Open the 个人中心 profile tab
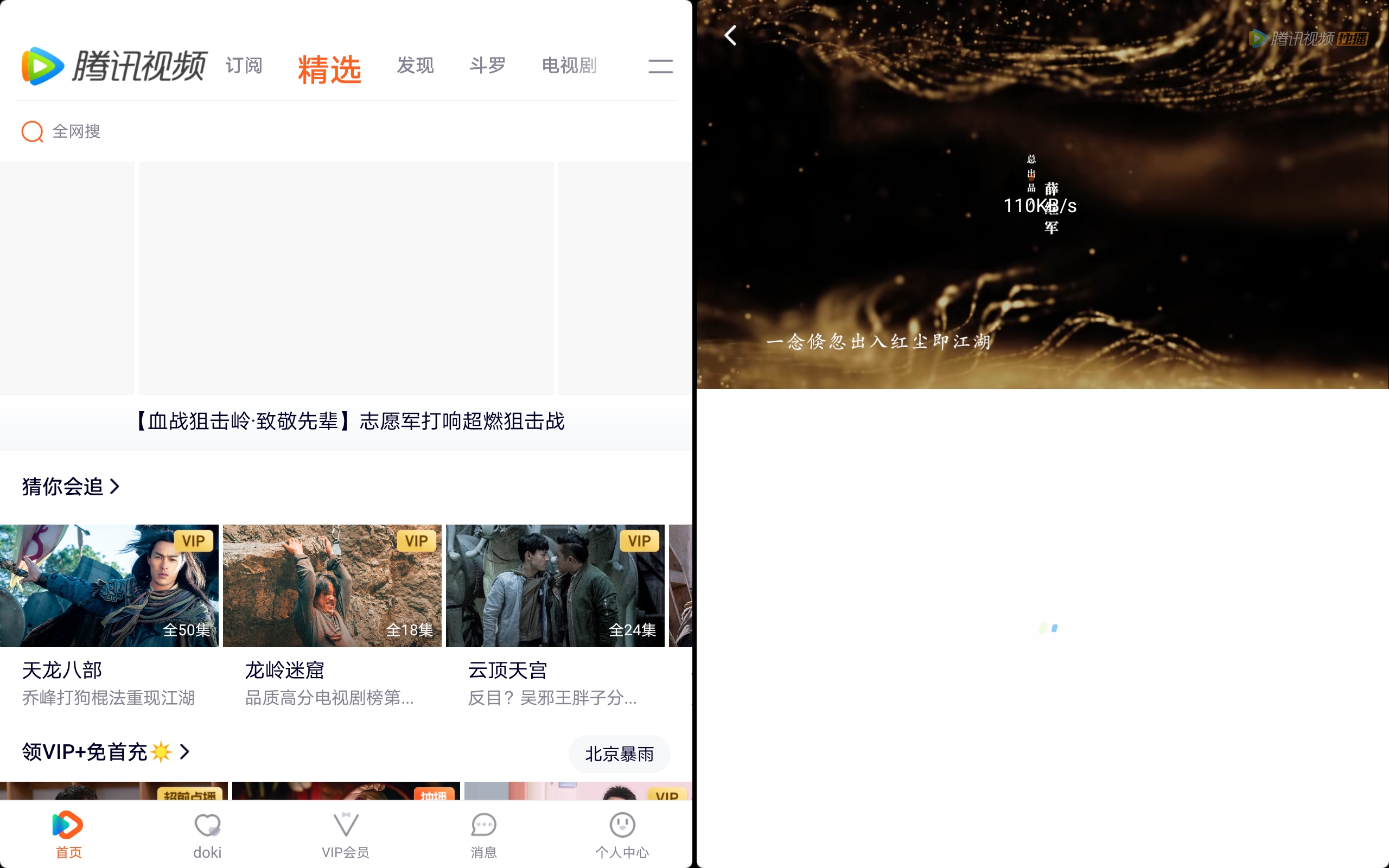 [x=622, y=835]
